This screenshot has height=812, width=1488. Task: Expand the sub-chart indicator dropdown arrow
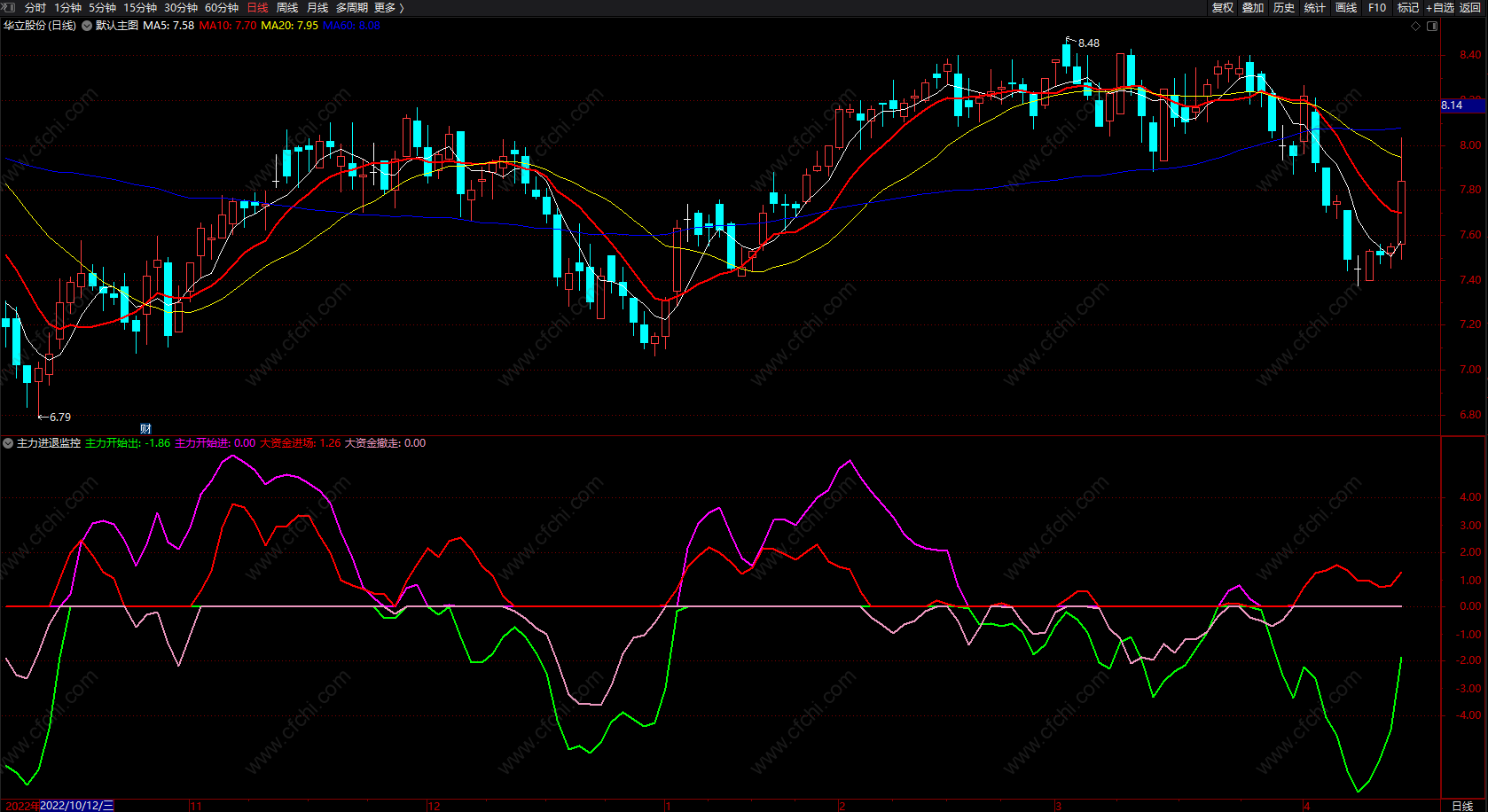click(8, 443)
